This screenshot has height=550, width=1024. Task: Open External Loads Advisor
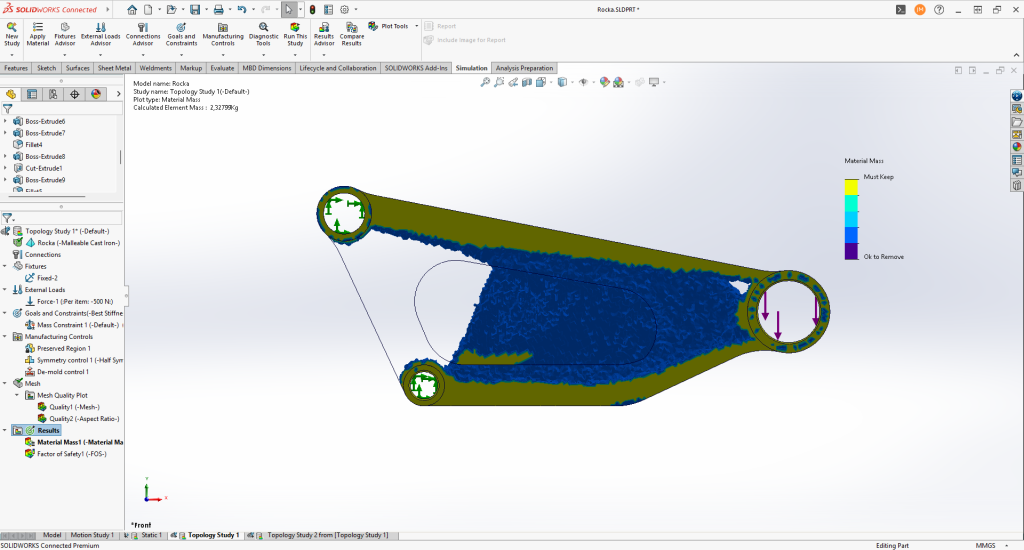point(101,34)
